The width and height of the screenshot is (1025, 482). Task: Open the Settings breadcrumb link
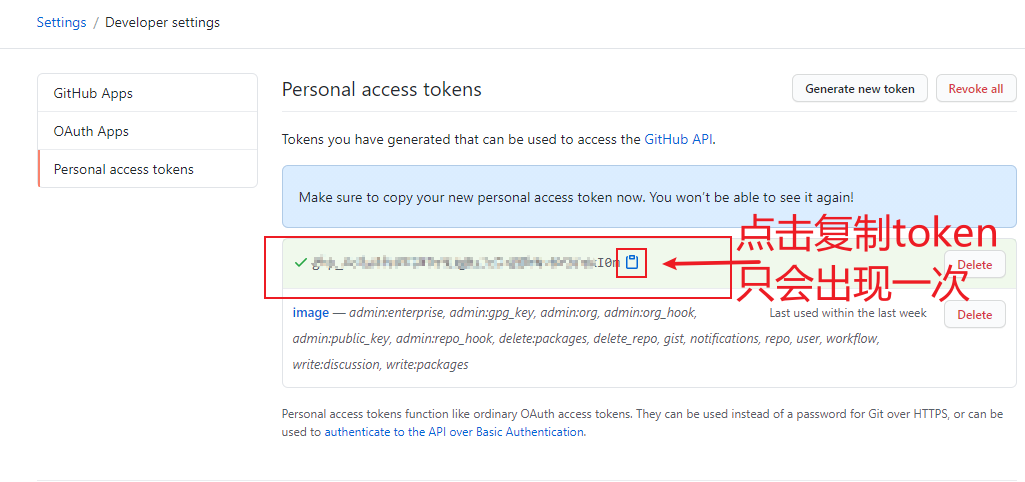61,22
